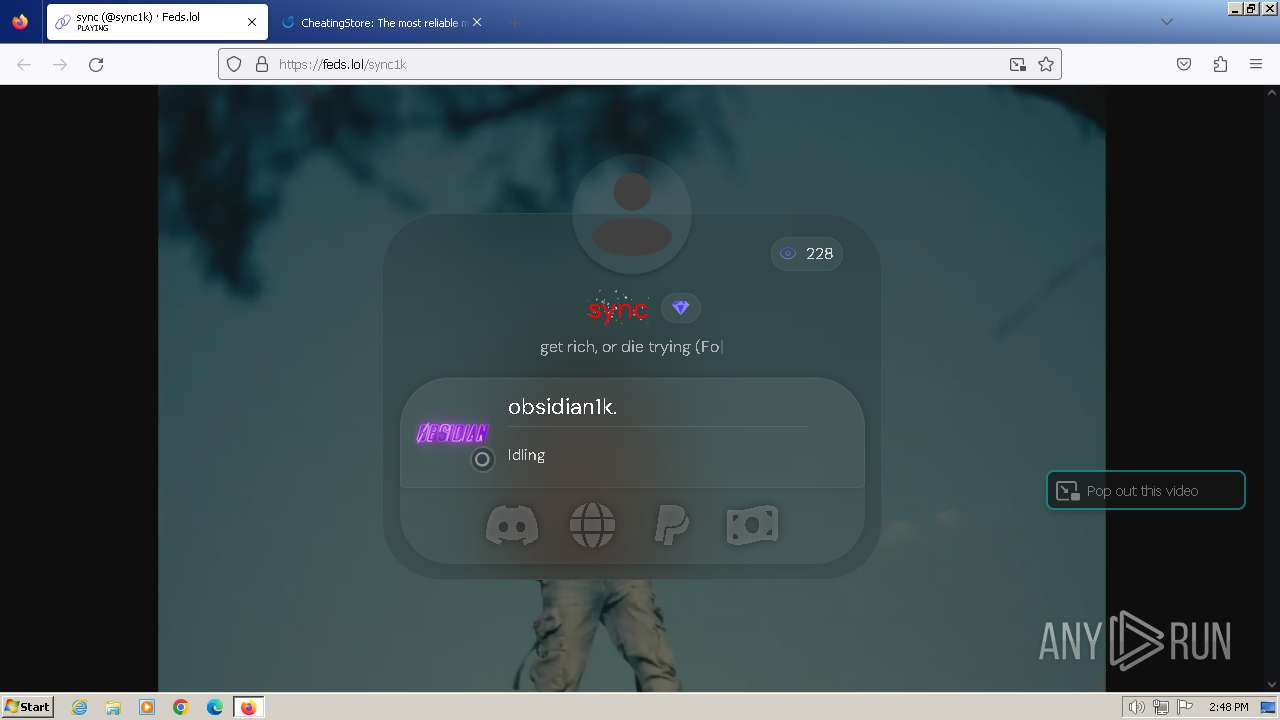Open the cash money link icon
This screenshot has width=1280, height=720.
(x=752, y=524)
